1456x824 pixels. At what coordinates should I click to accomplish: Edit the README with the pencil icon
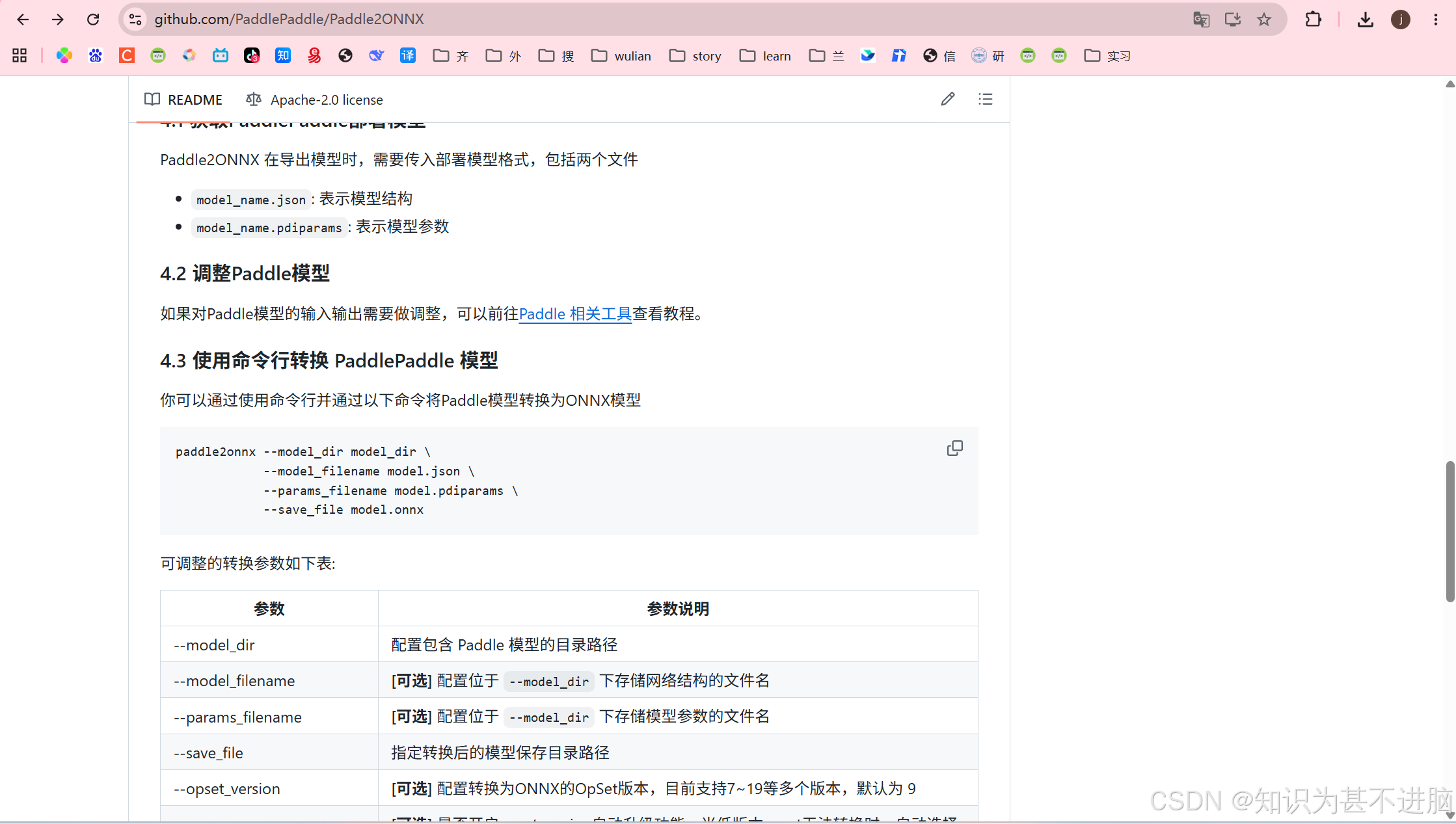pos(948,99)
